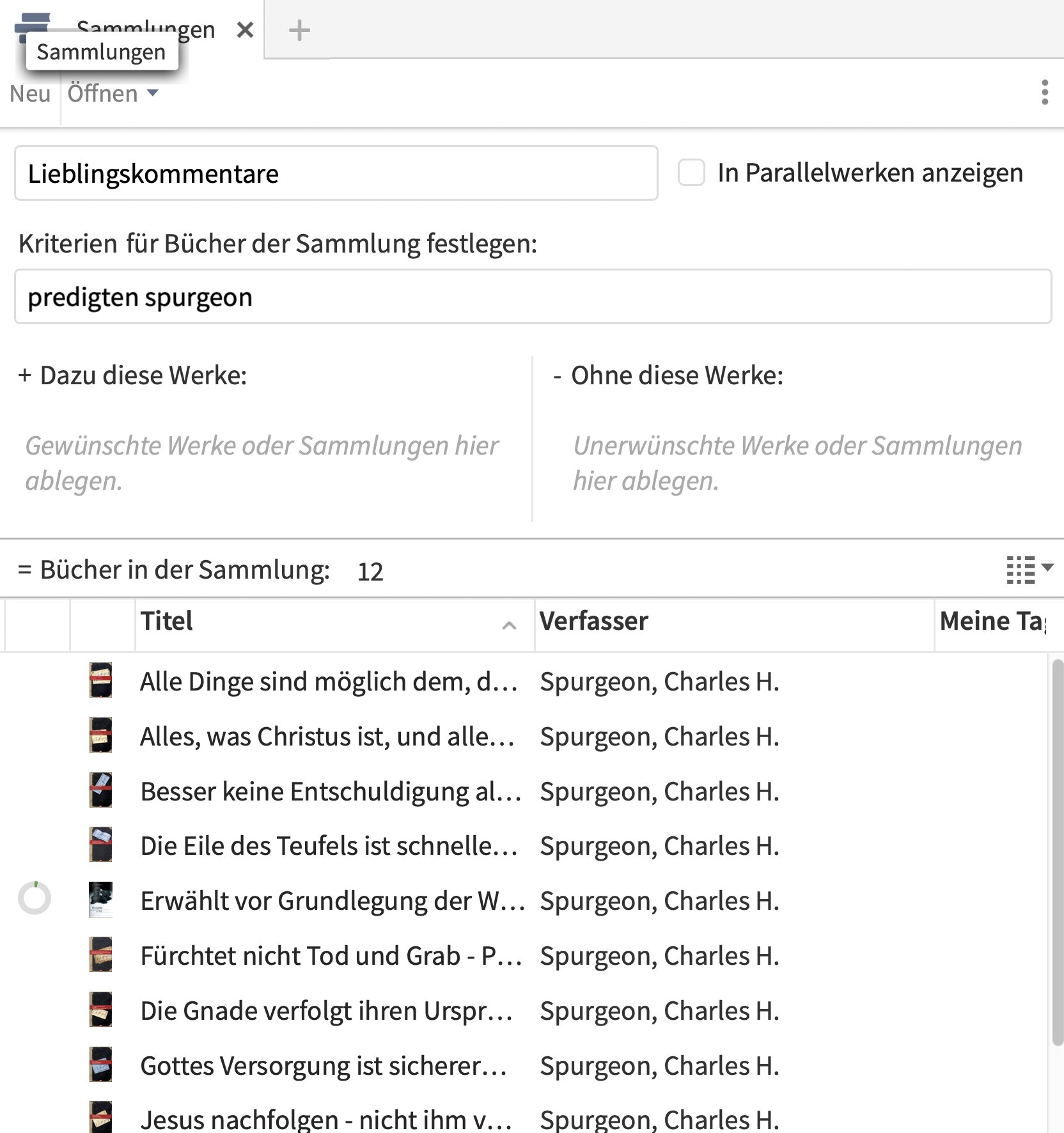Edit the collection name Lieblingskommentare
The height and width of the screenshot is (1133, 1064).
pos(336,173)
